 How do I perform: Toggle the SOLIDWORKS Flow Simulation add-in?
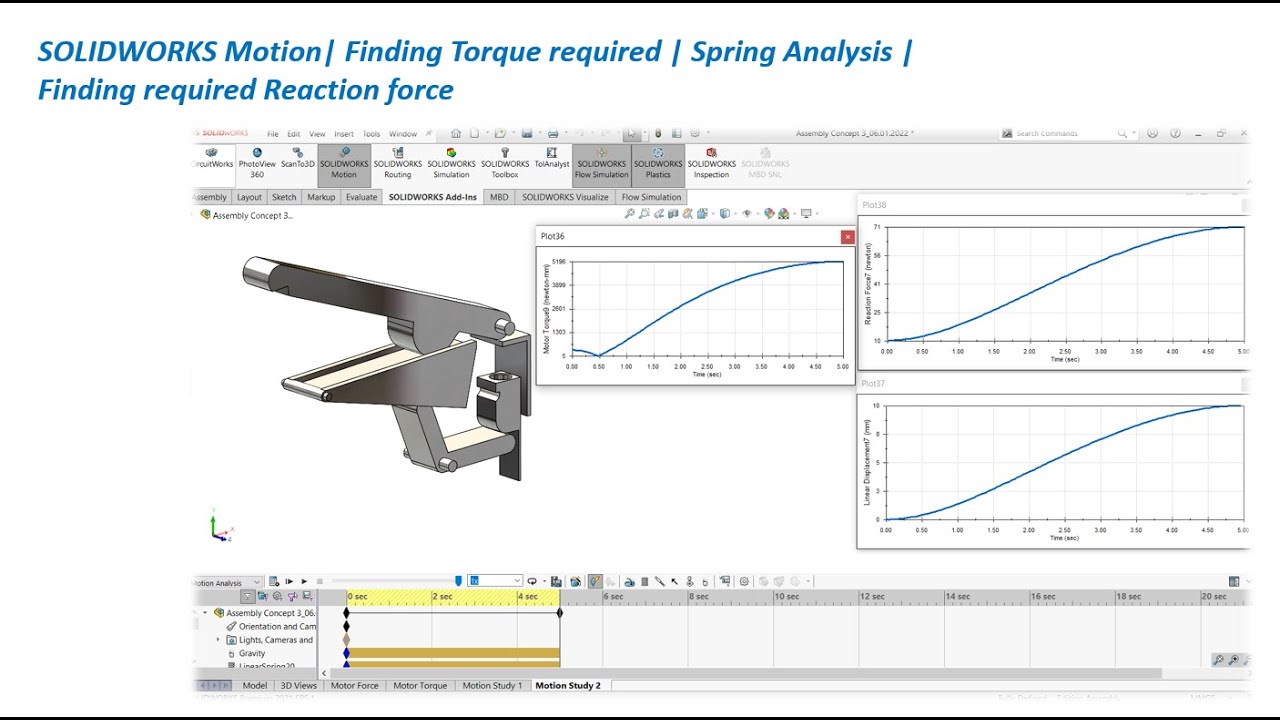pyautogui.click(x=601, y=164)
